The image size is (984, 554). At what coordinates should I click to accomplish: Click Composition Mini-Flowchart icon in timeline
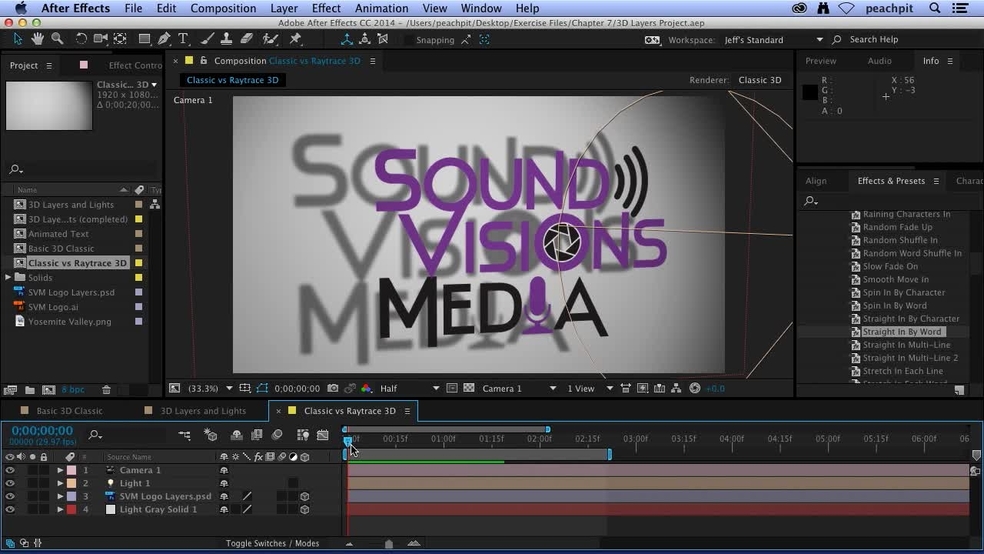click(x=184, y=434)
